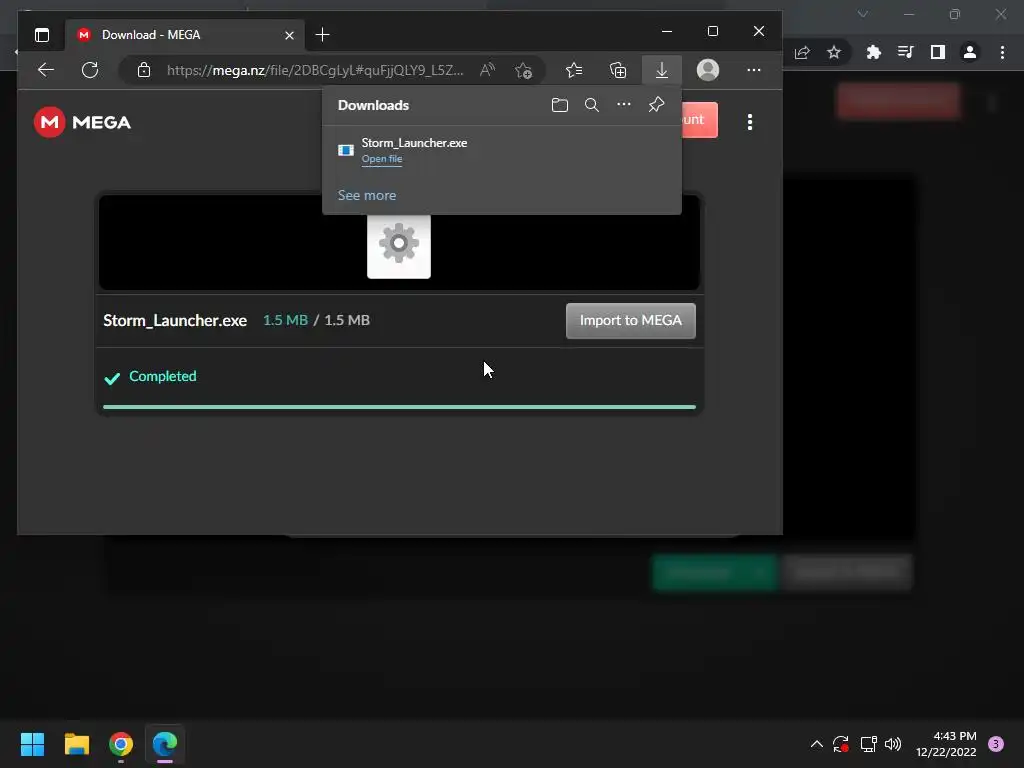
Task: Click the sync tray icon with red dot
Action: pos(840,744)
